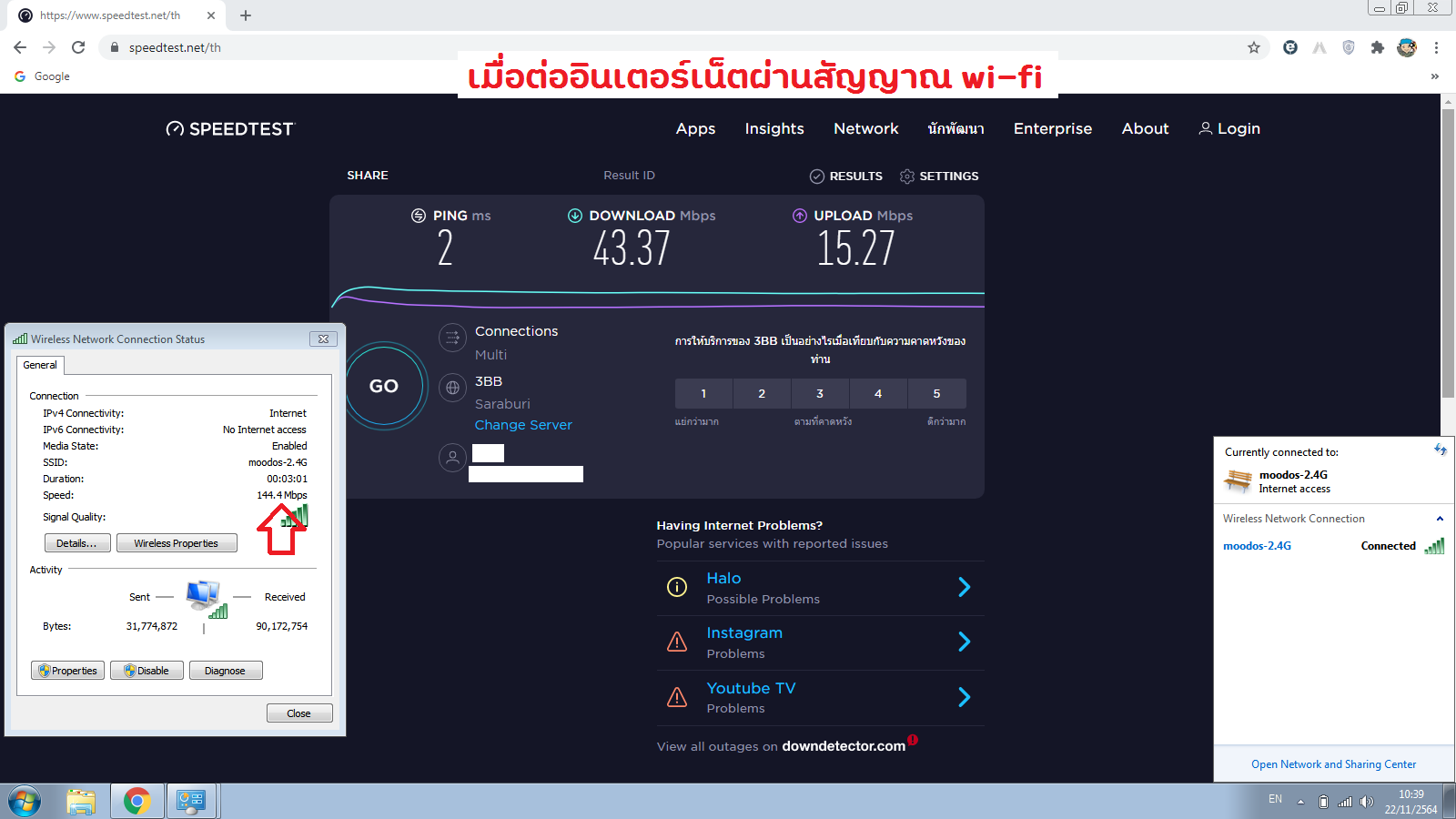Click the globe icon beside 3BB server

(452, 388)
